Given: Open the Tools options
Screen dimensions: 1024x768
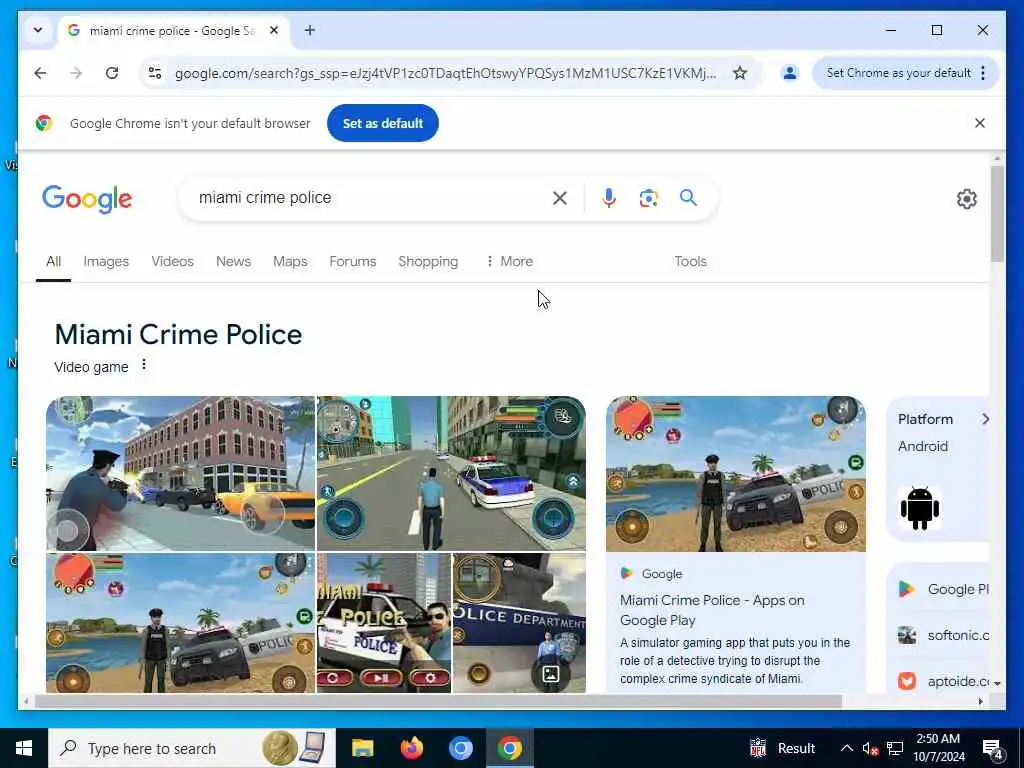Looking at the screenshot, I should (x=690, y=261).
